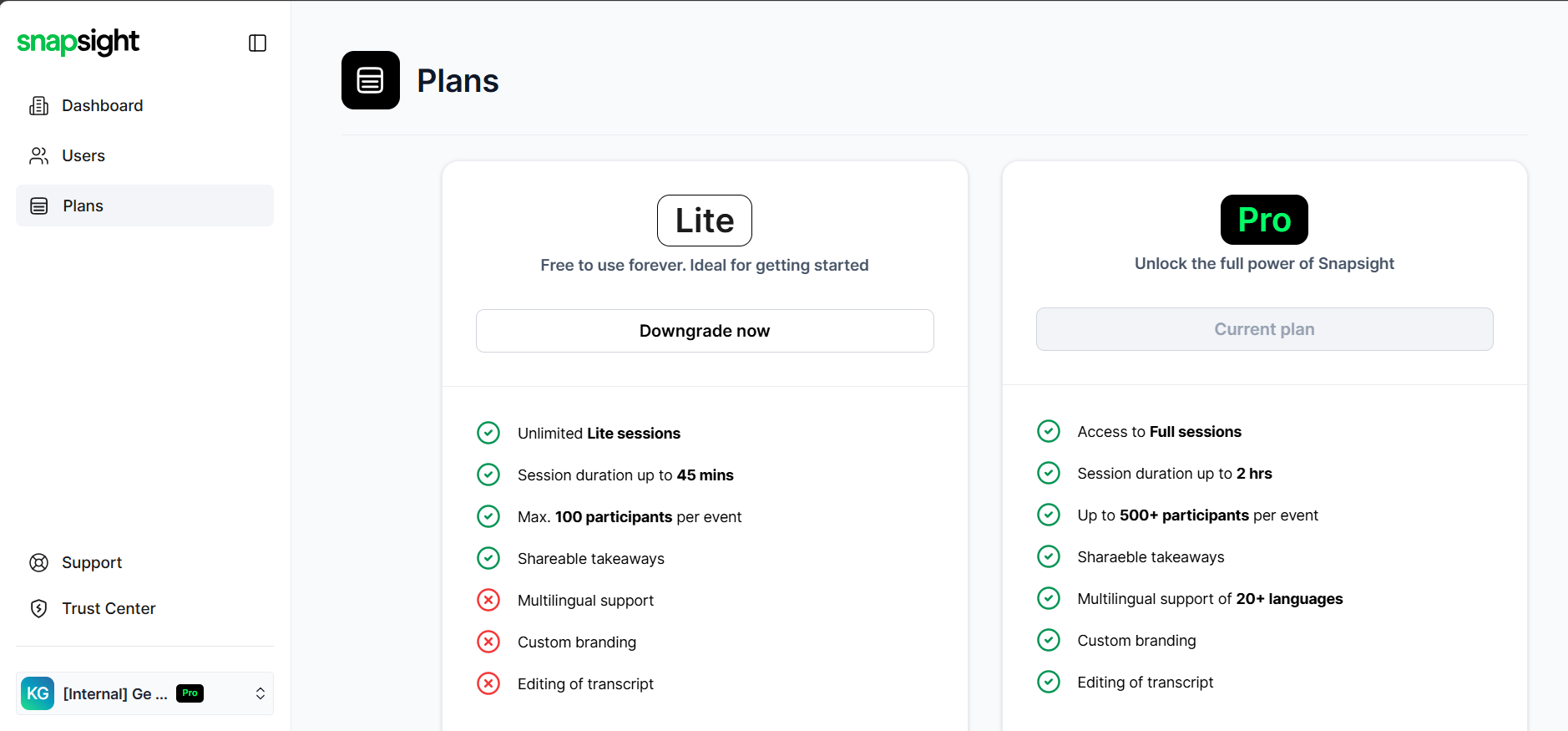Click the Lite plan badge

(x=704, y=221)
